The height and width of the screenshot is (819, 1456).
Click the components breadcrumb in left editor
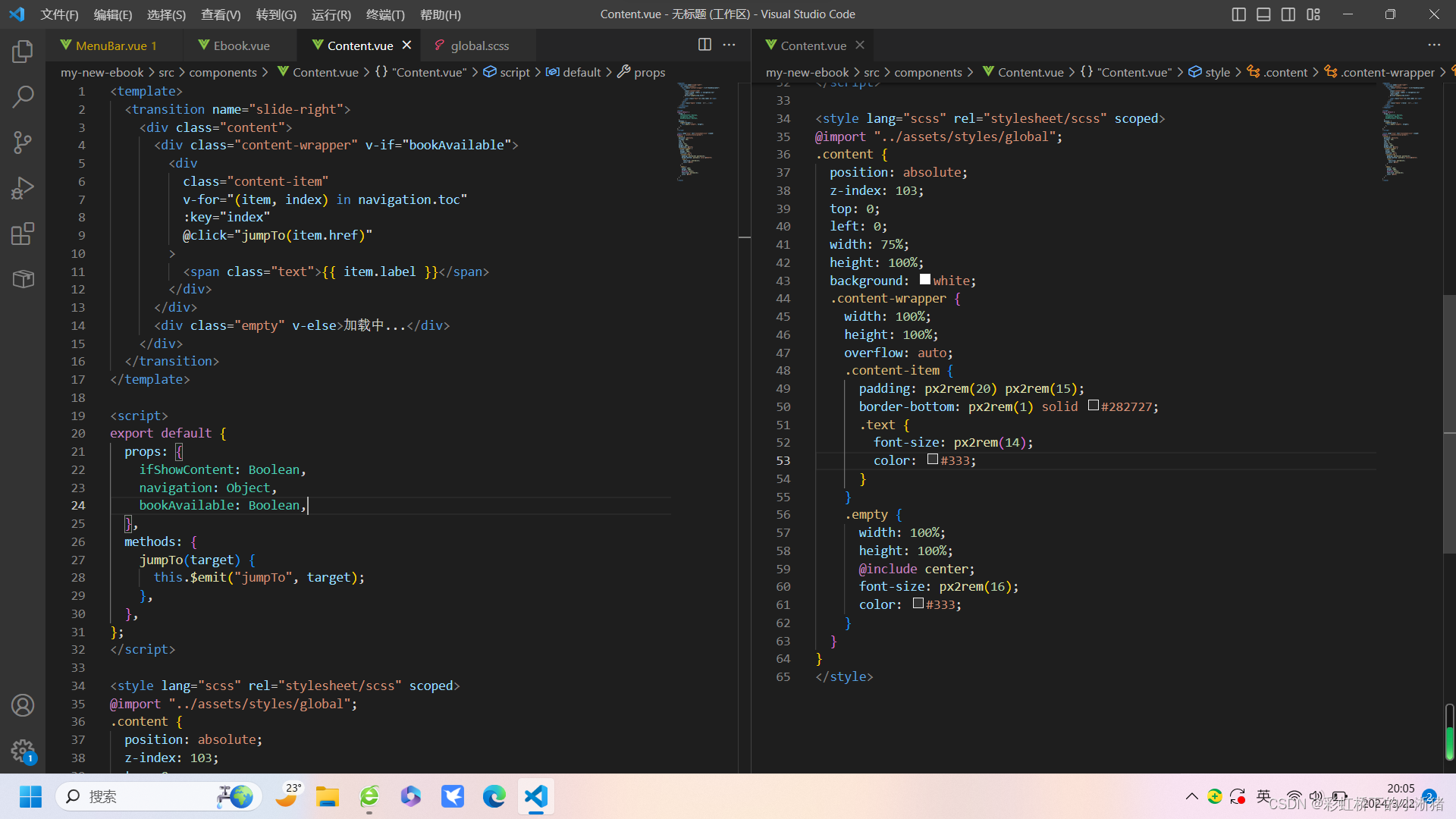click(222, 72)
